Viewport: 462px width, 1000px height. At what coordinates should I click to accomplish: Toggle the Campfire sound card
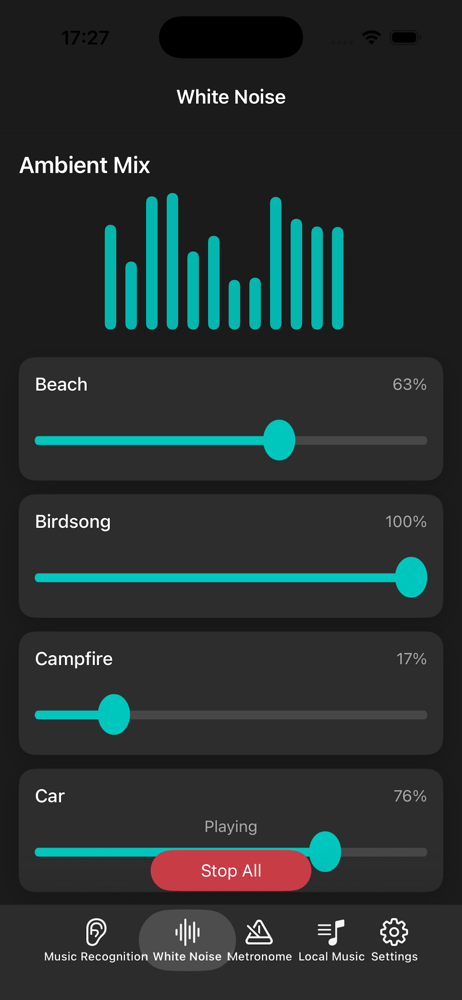click(231, 693)
